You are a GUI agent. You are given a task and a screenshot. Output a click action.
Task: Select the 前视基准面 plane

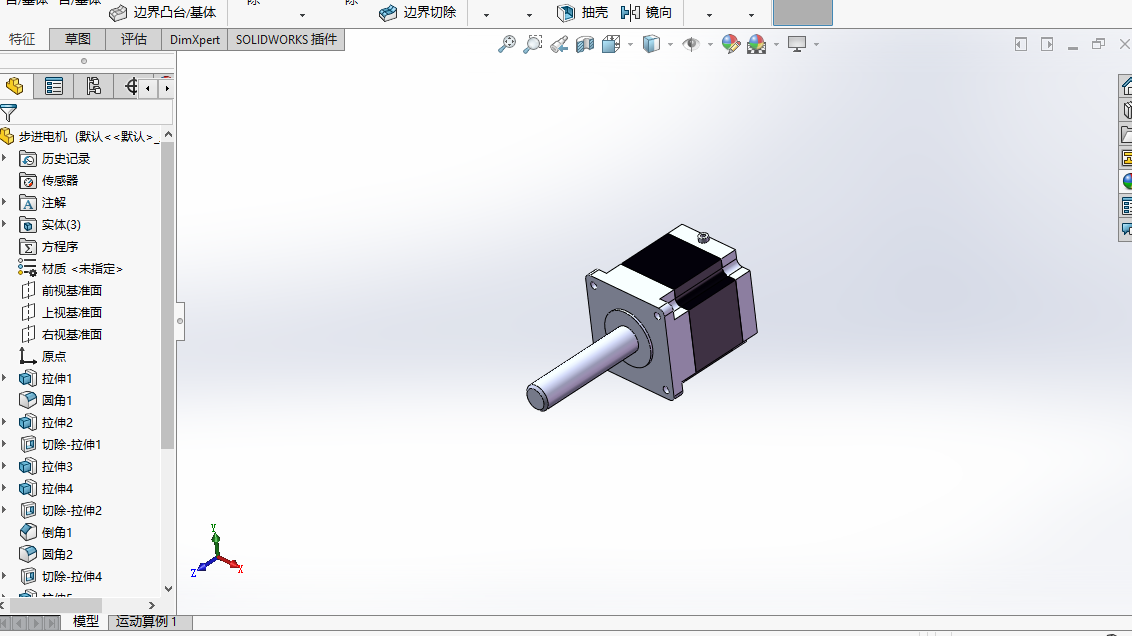[x=61, y=290]
